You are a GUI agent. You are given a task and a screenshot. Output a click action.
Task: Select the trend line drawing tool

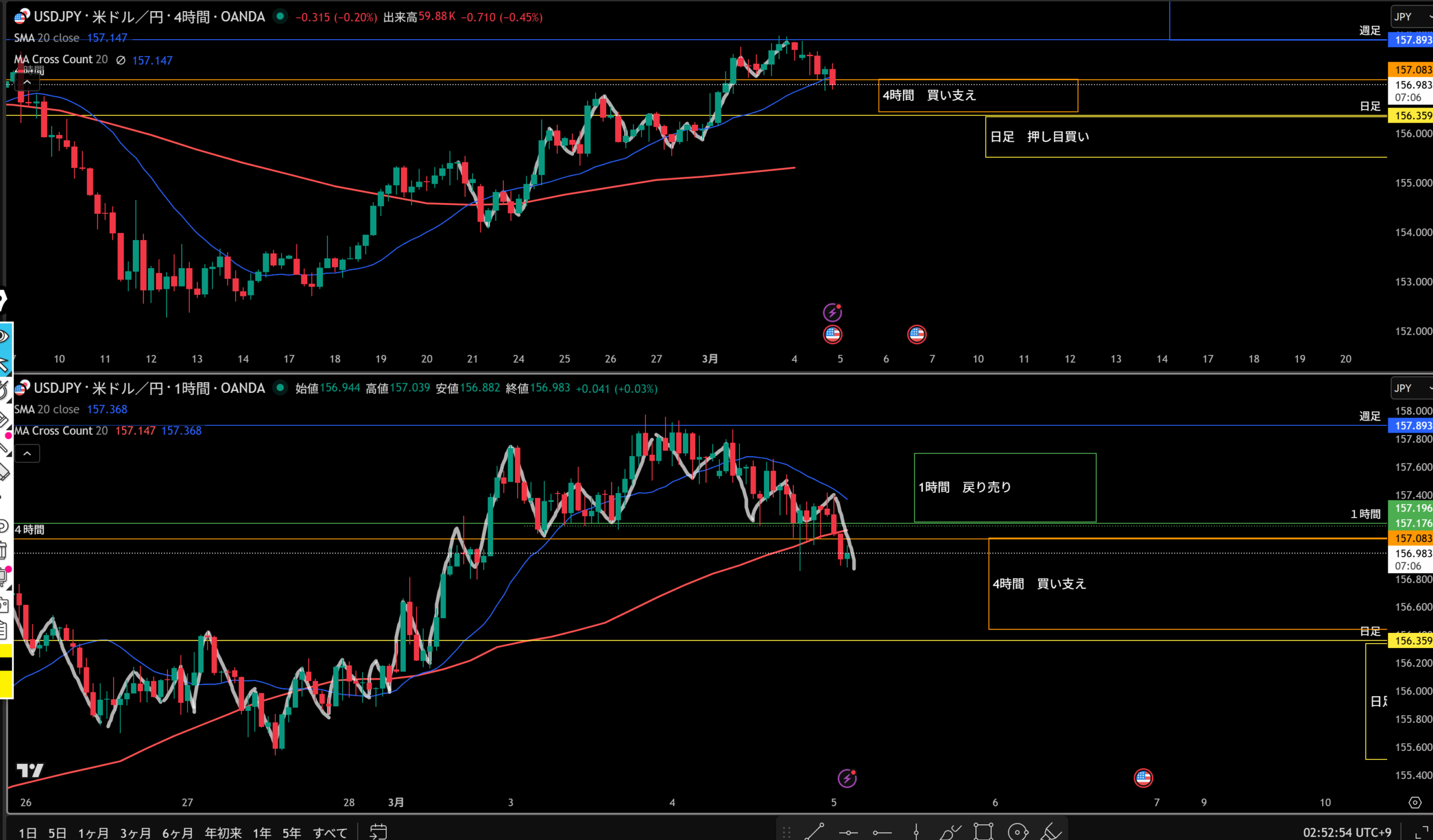coord(814,832)
